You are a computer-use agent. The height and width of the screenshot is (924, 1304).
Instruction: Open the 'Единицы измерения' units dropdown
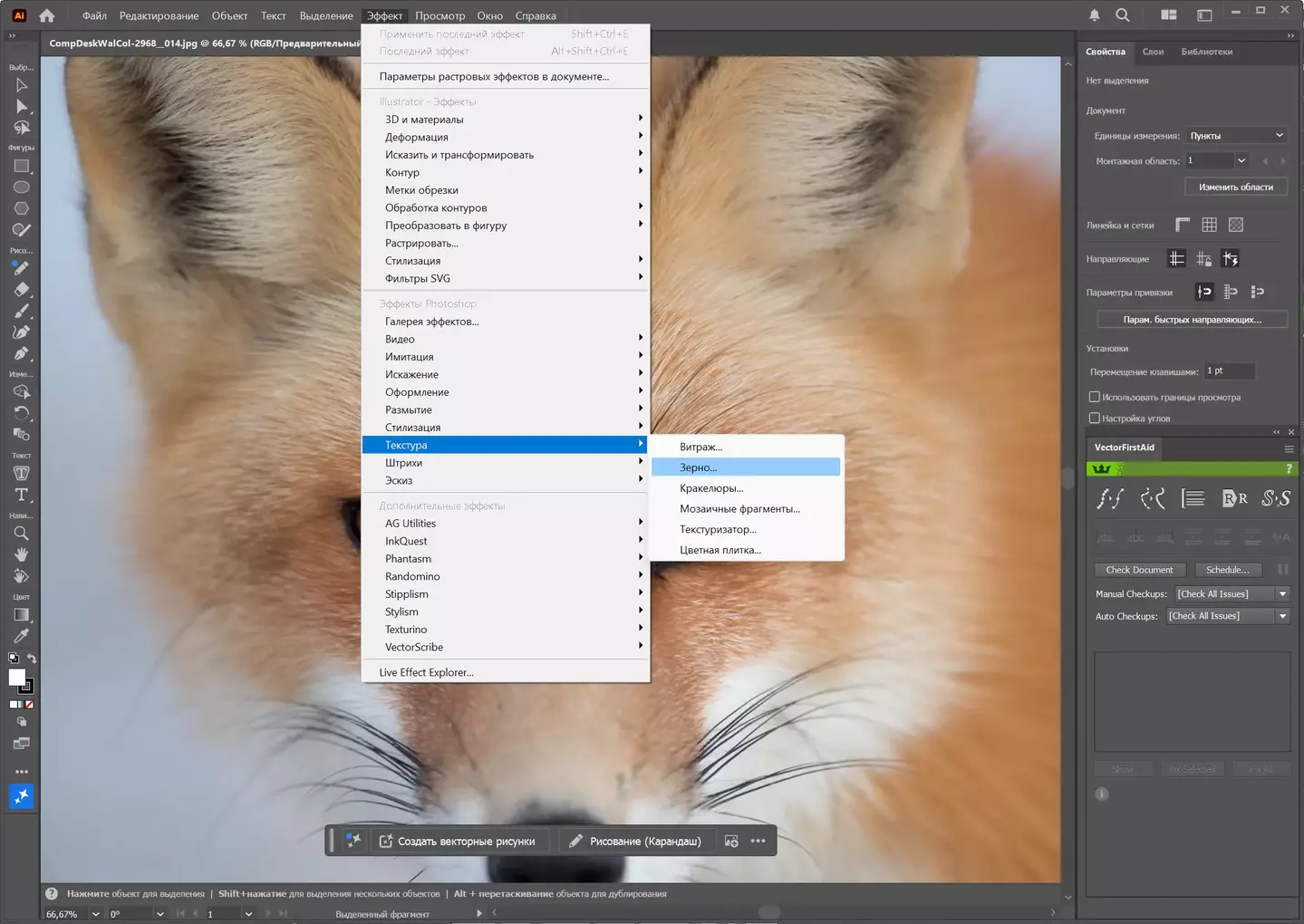pos(1236,136)
